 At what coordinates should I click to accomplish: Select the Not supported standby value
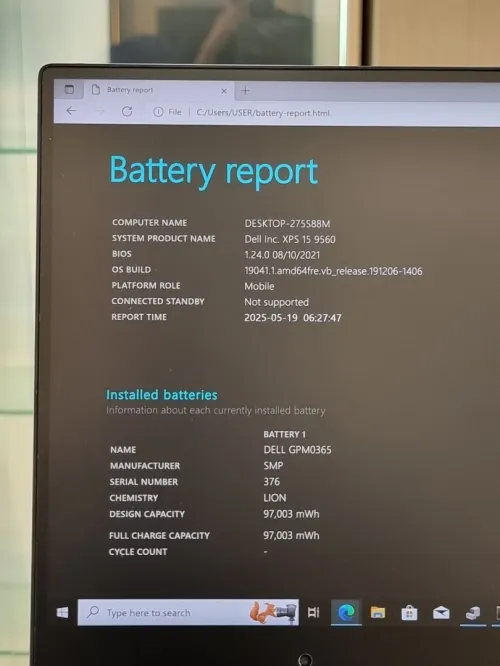click(277, 302)
